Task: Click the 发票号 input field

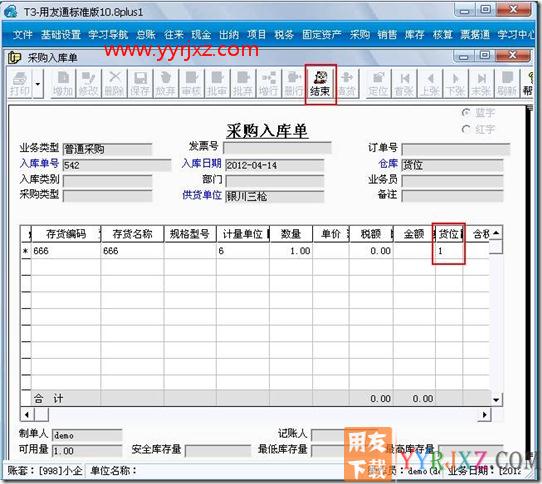Action: pyautogui.click(x=277, y=148)
